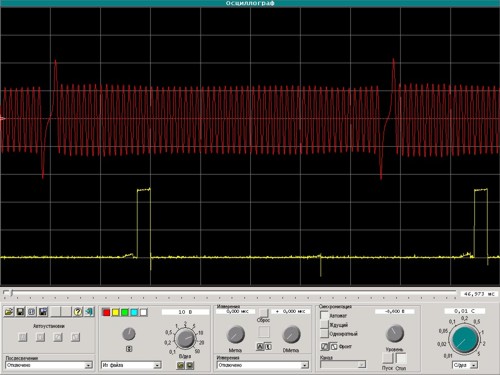Click the second floppy disk (save as) icon
Screen dimensions: 500x375
pos(43,312)
